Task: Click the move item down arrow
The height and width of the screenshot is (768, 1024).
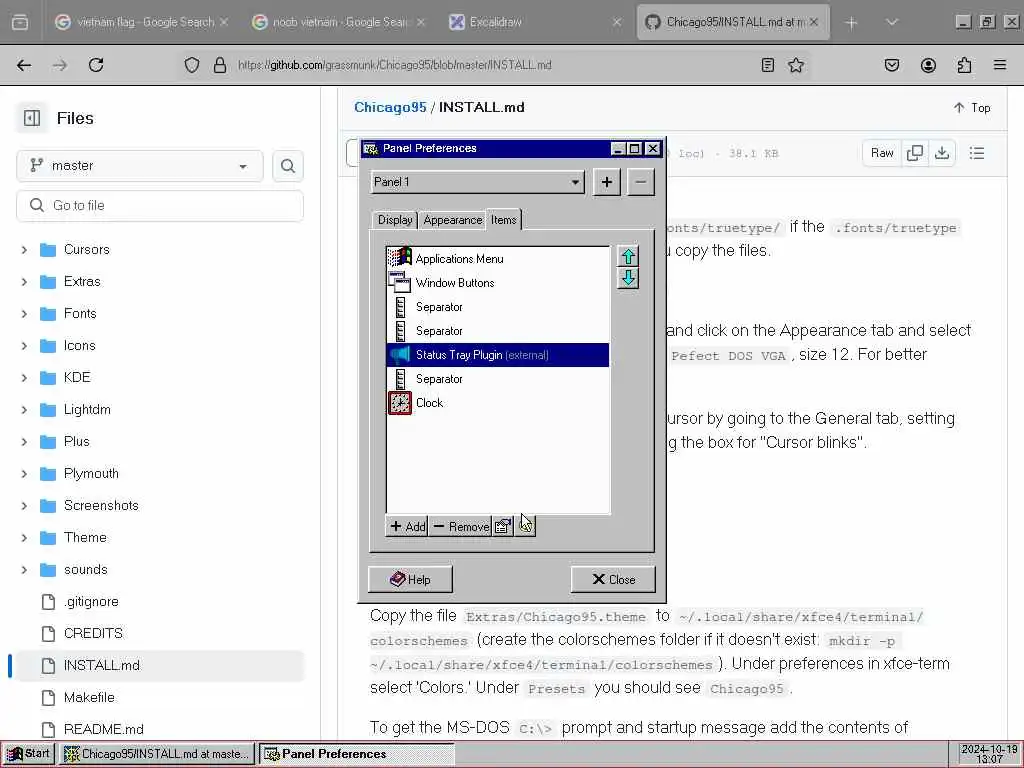Action: pos(628,278)
